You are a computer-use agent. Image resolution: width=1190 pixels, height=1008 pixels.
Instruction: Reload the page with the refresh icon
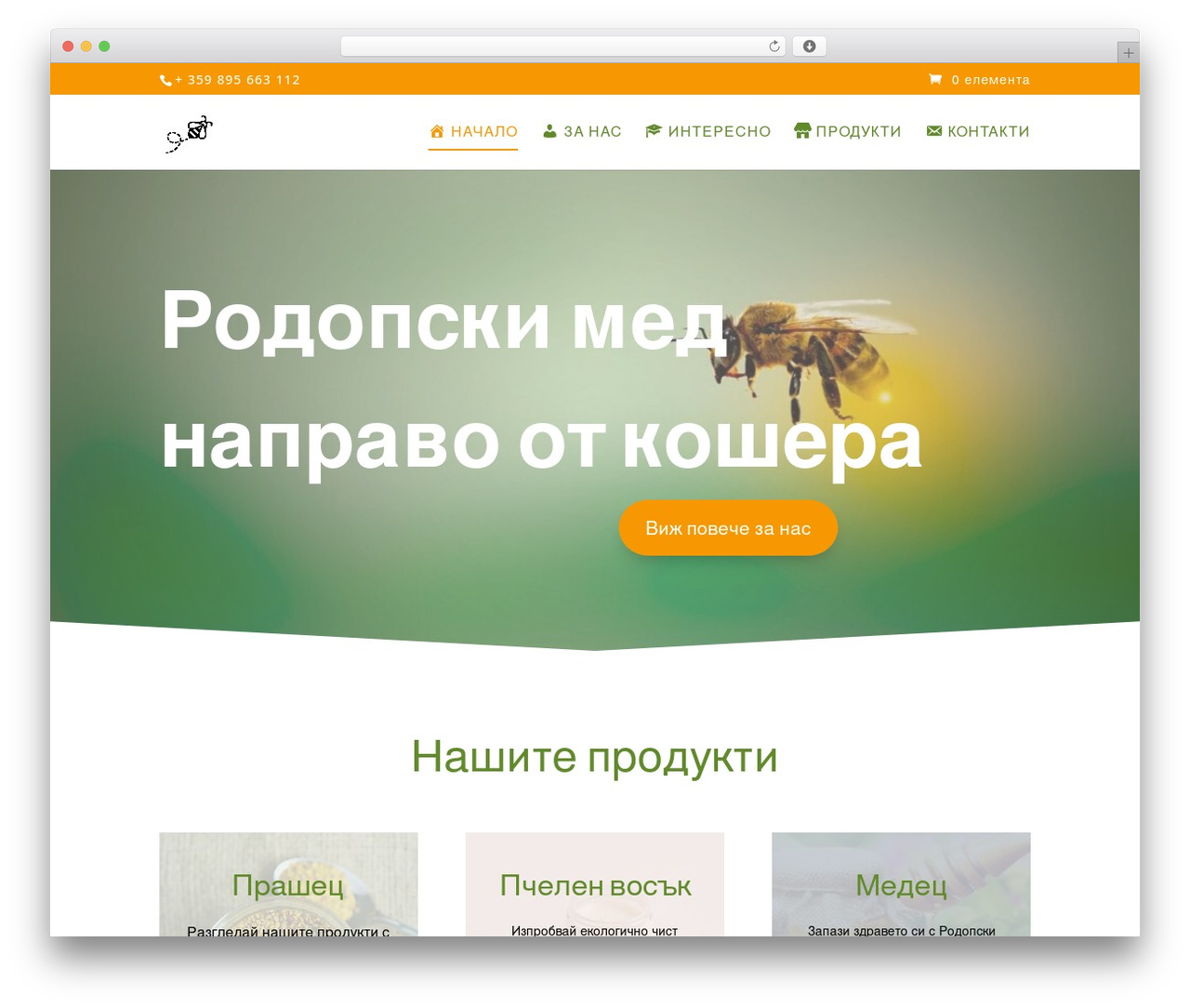pos(774,46)
